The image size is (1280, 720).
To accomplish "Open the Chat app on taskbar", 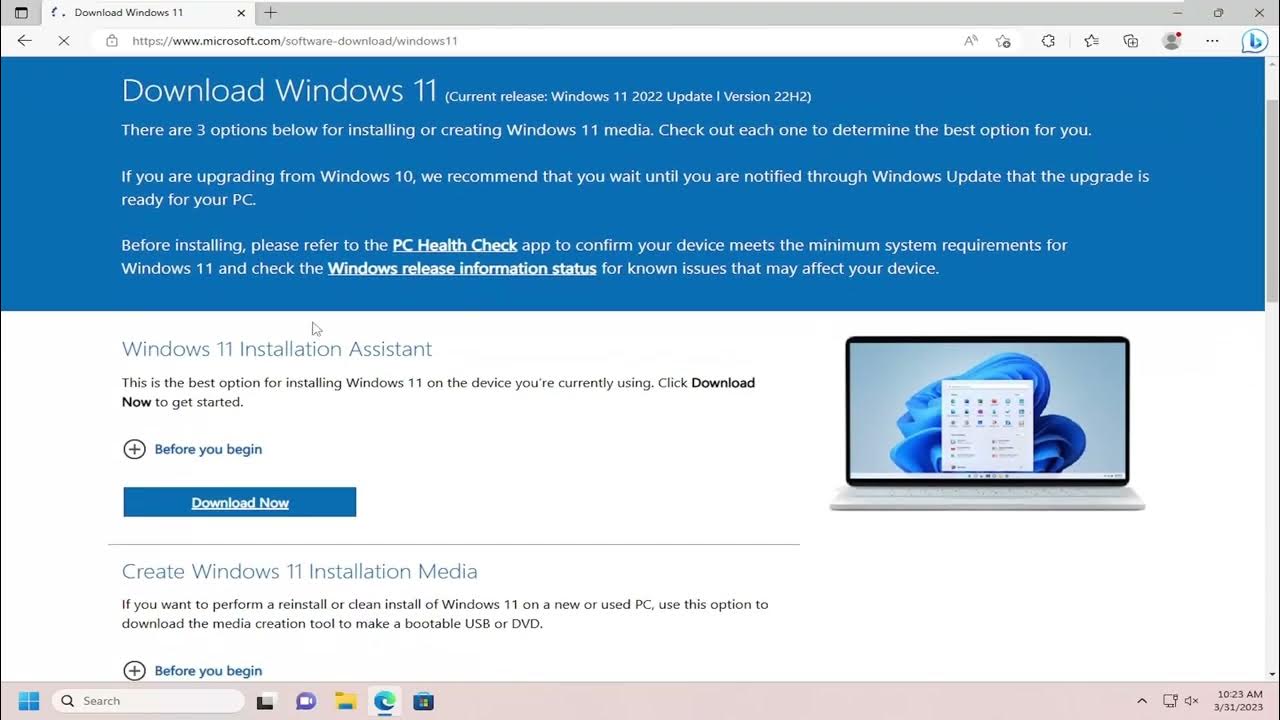I will tap(306, 701).
